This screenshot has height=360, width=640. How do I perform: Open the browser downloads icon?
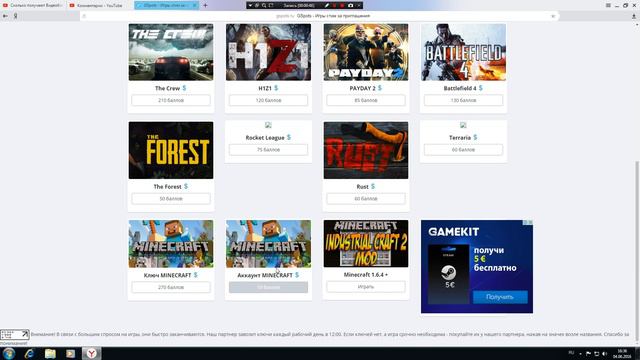pos(634,16)
